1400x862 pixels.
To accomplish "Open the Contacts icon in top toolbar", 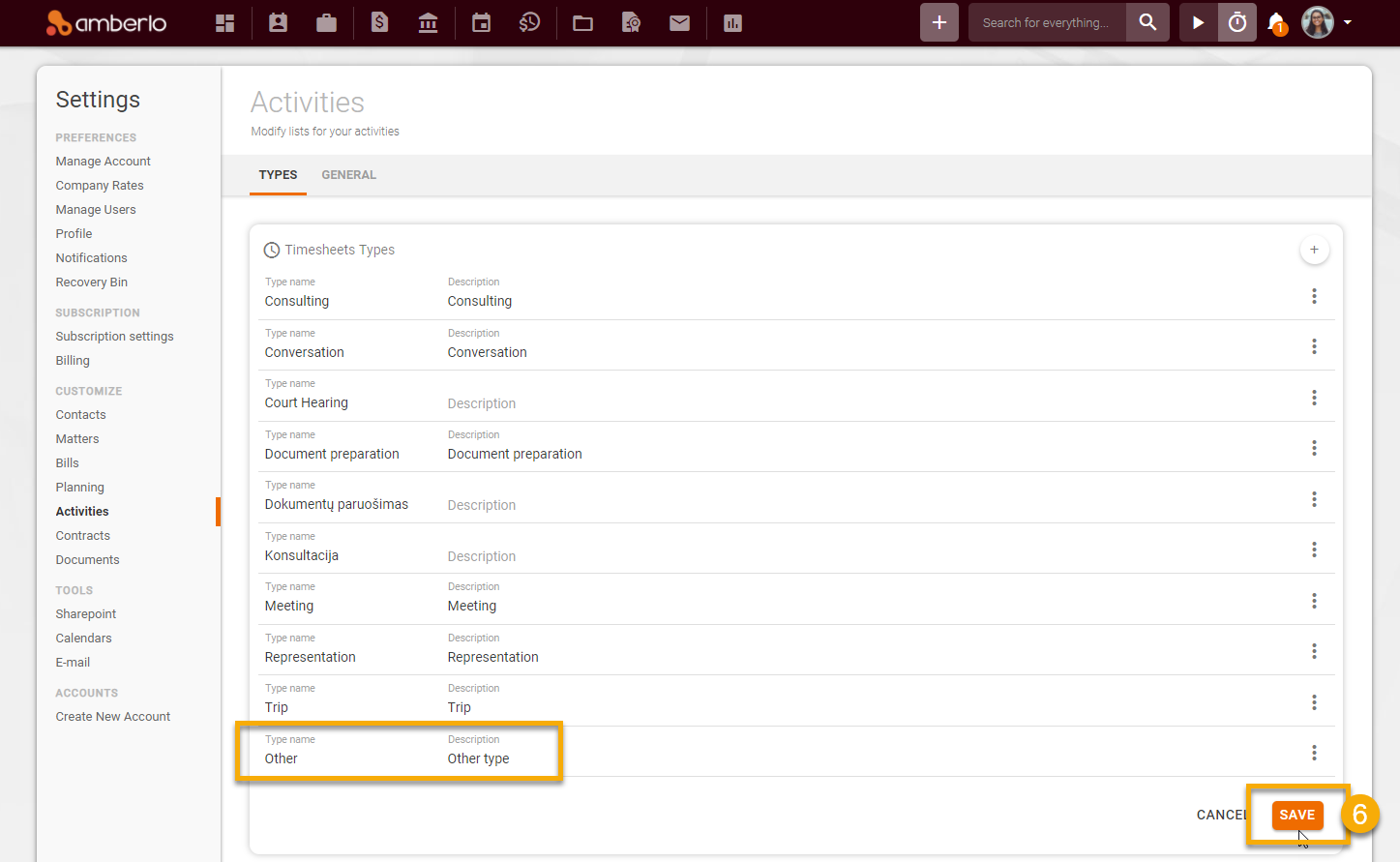I will pyautogui.click(x=278, y=22).
